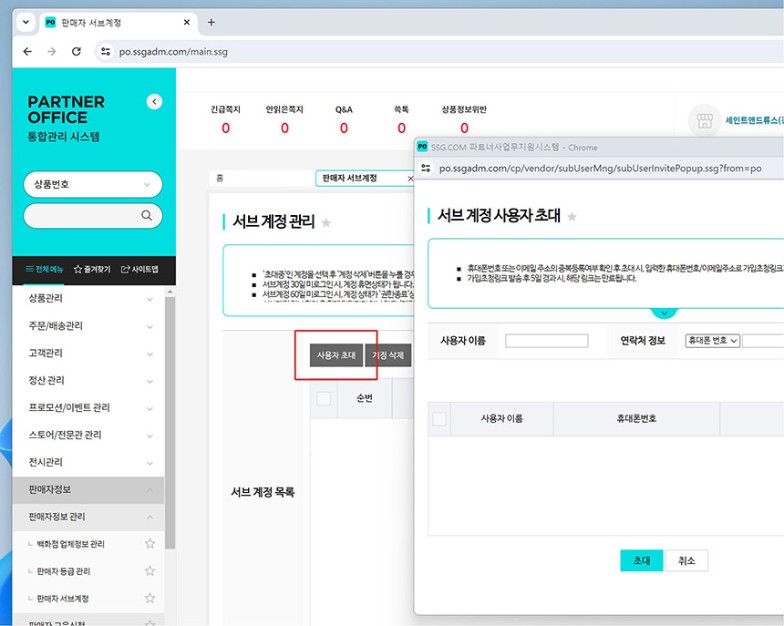The width and height of the screenshot is (784, 626).
Task: Open site info icon in popup address bar
Action: (426, 168)
